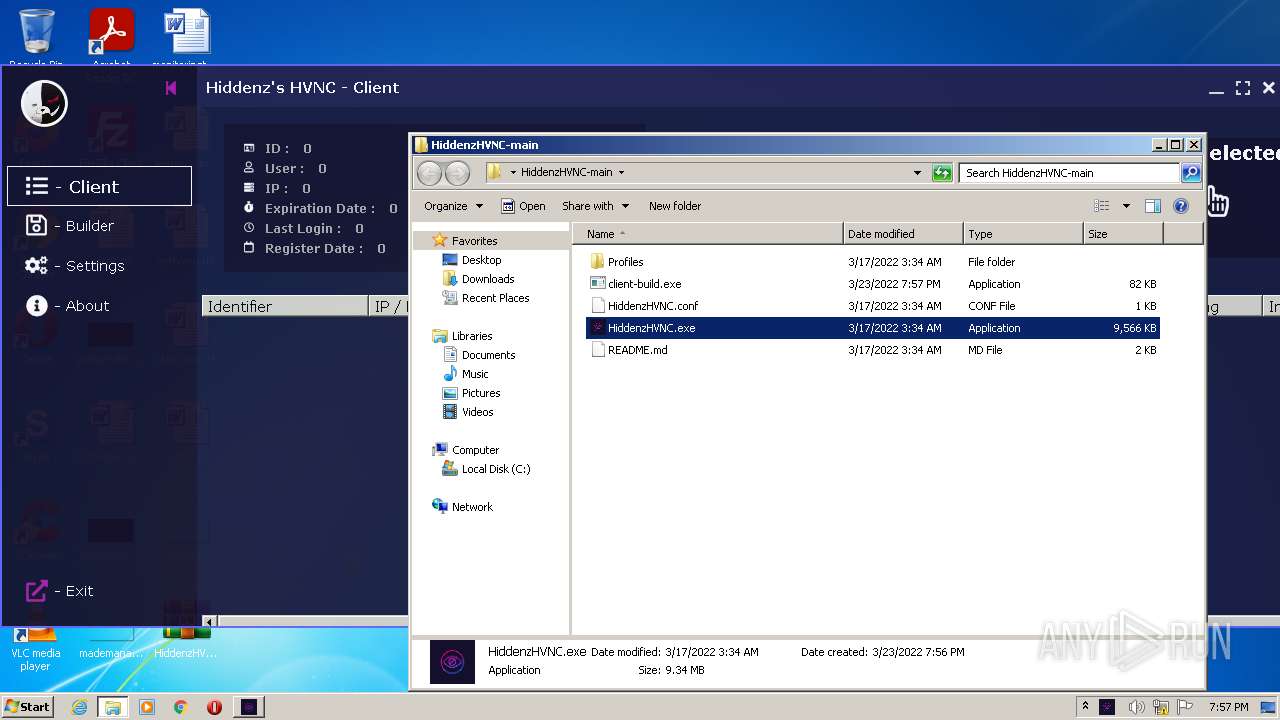Image resolution: width=1280 pixels, height=720 pixels.
Task: Open the view options dropdown arrow
Action: (1126, 206)
